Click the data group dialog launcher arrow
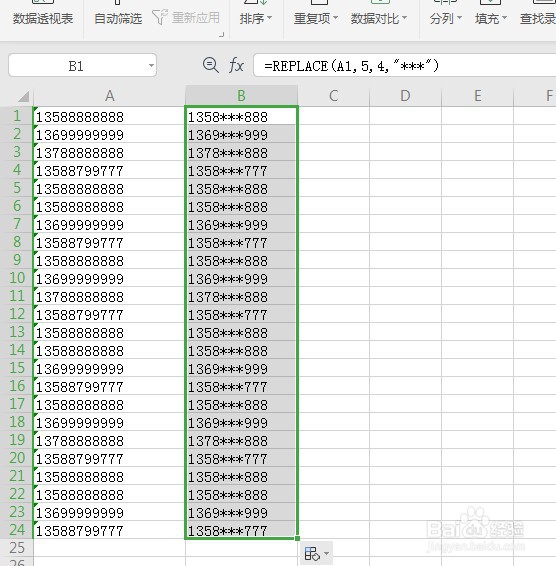Image resolution: width=556 pixels, height=566 pixels. pos(222,35)
